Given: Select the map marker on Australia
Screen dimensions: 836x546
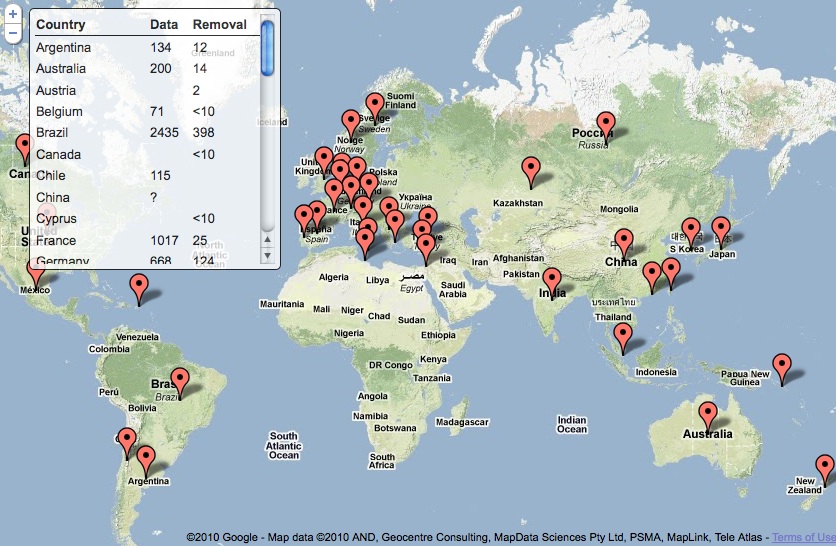Looking at the screenshot, I should 708,414.
